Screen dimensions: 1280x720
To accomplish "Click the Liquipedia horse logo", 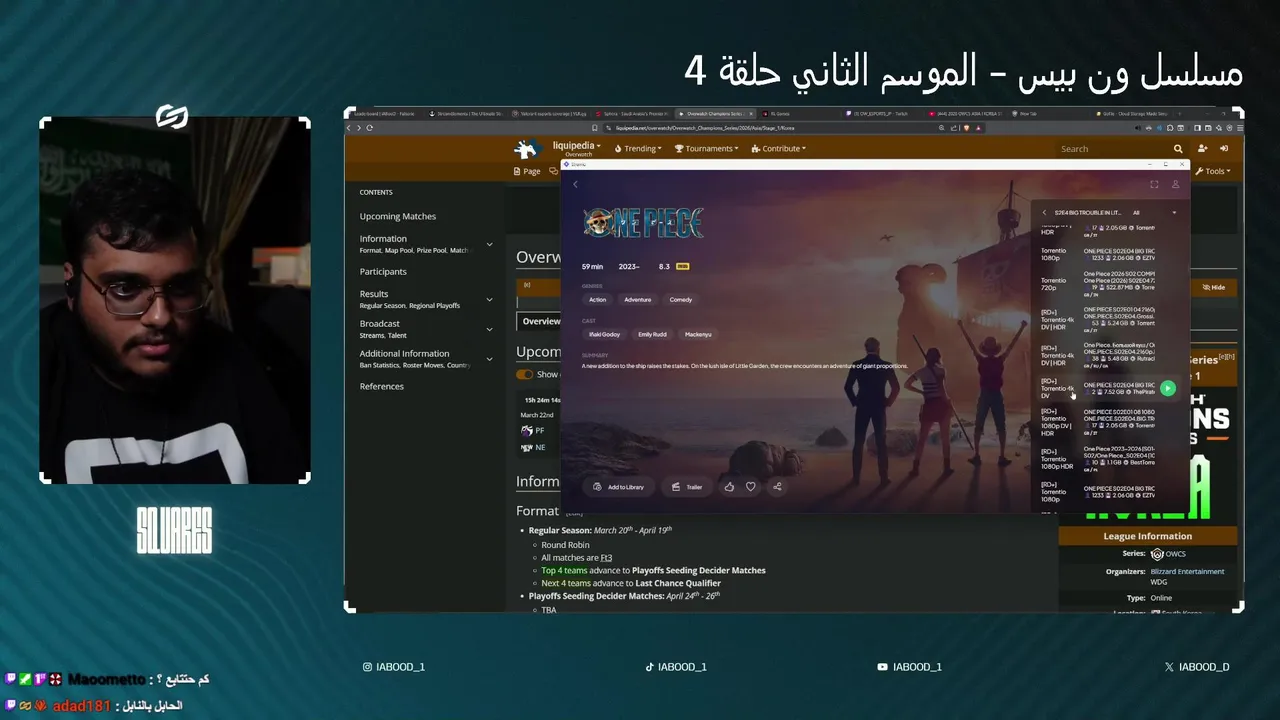I will coord(526,149).
